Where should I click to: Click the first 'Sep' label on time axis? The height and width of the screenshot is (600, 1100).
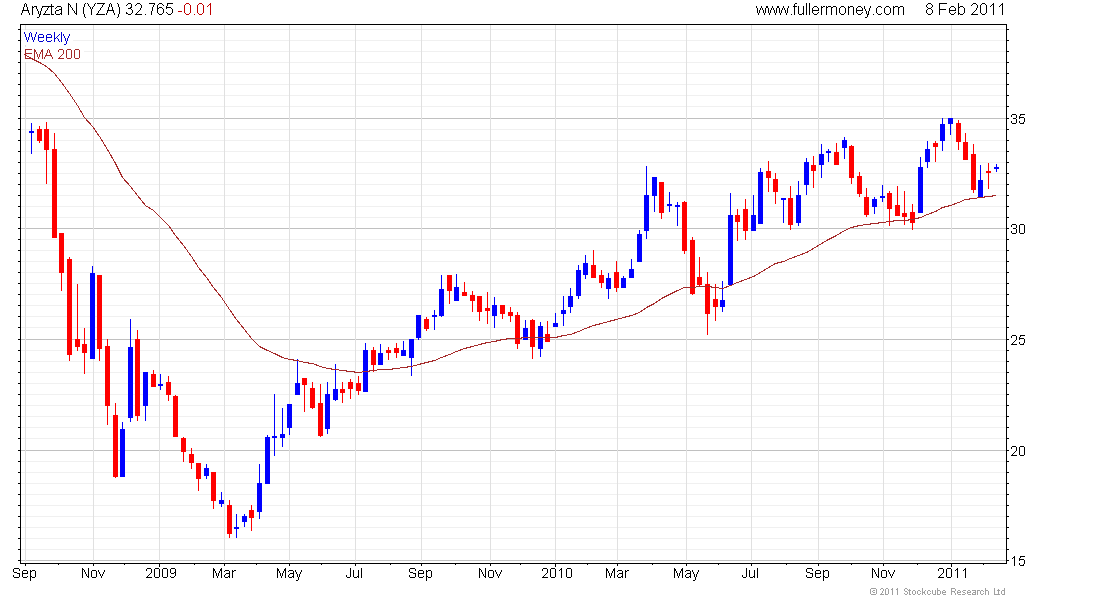(25, 573)
